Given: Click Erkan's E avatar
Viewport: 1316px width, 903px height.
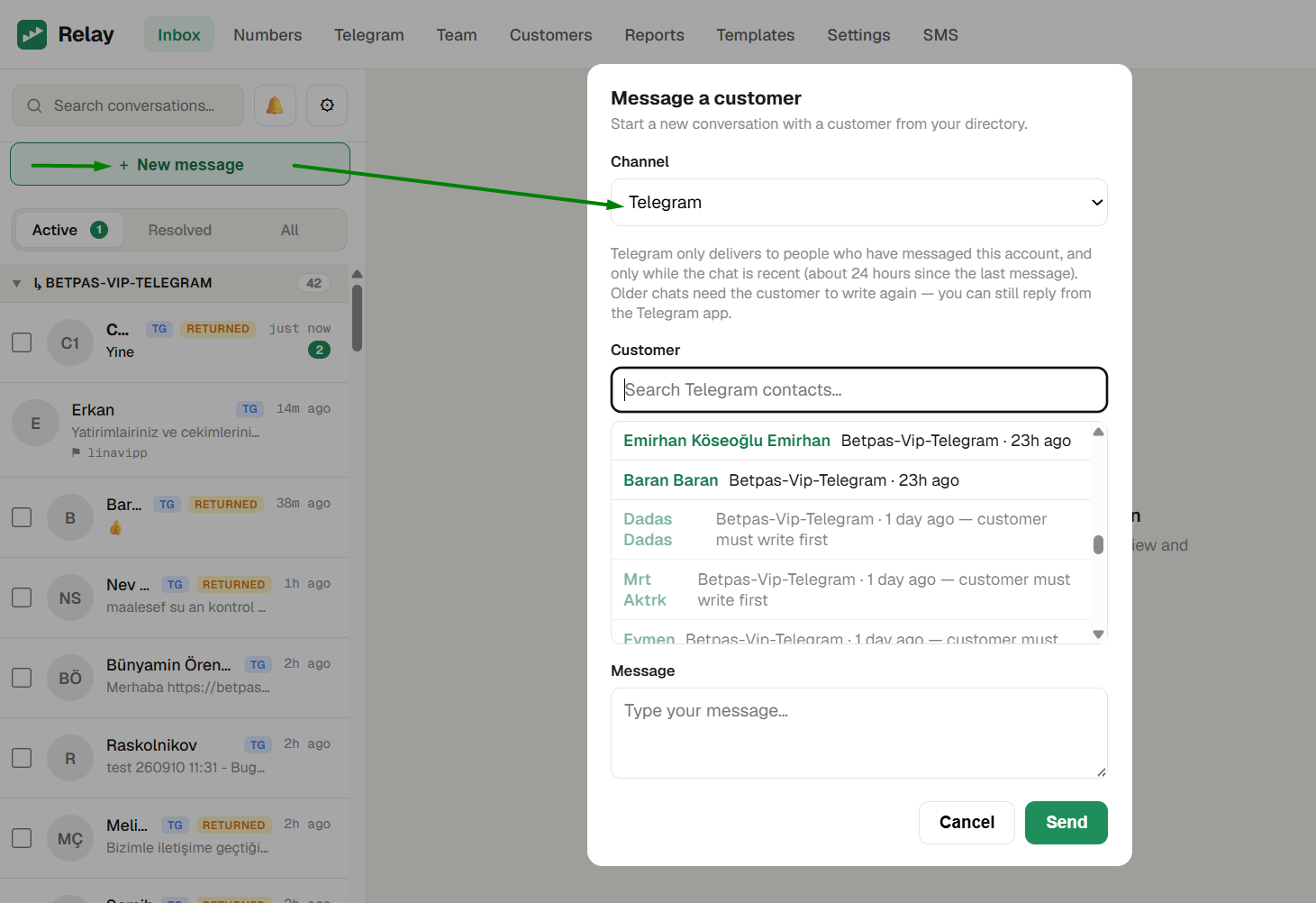Looking at the screenshot, I should pos(35,423).
